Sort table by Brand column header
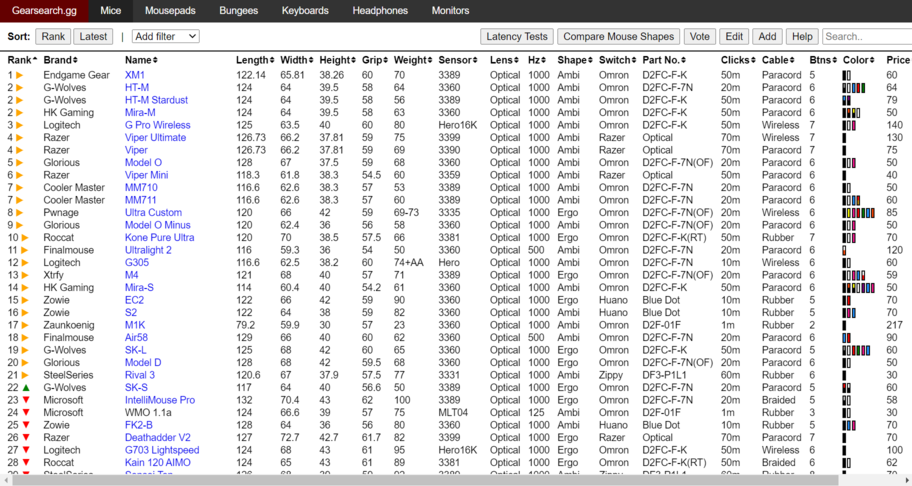 60,60
